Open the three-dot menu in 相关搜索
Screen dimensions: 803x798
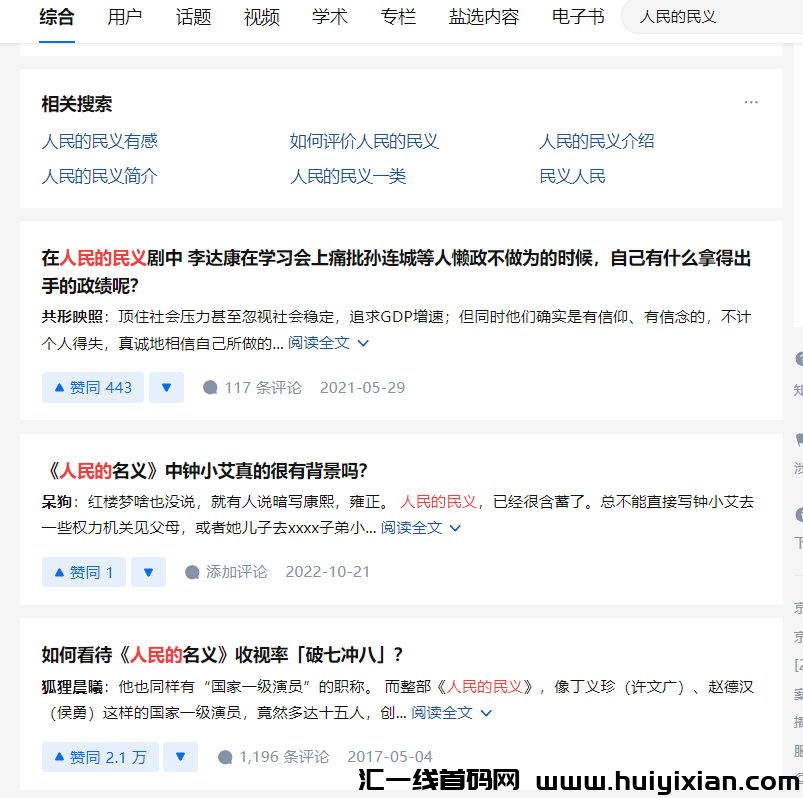point(751,102)
